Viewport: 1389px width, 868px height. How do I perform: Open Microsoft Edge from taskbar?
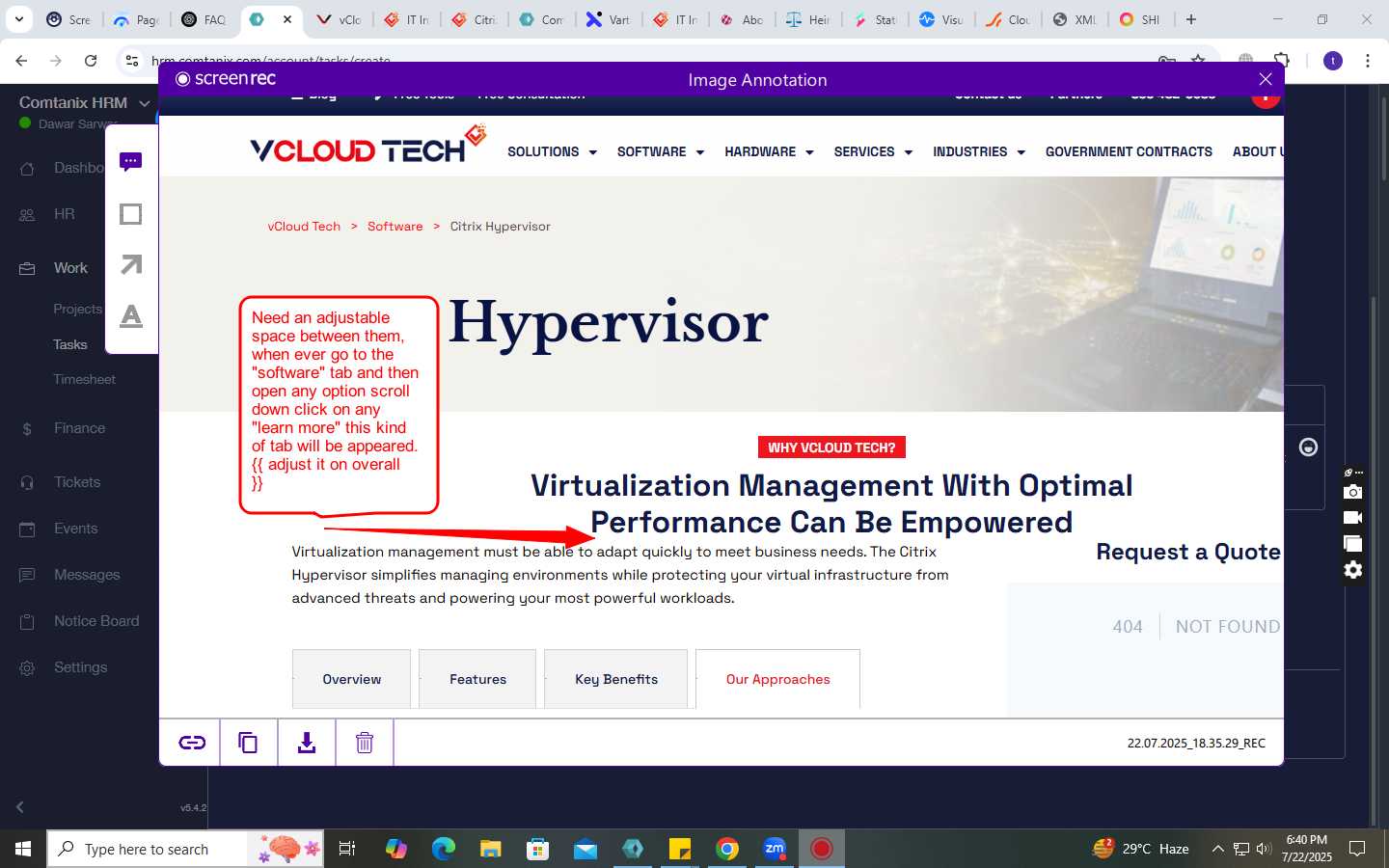pyautogui.click(x=444, y=849)
